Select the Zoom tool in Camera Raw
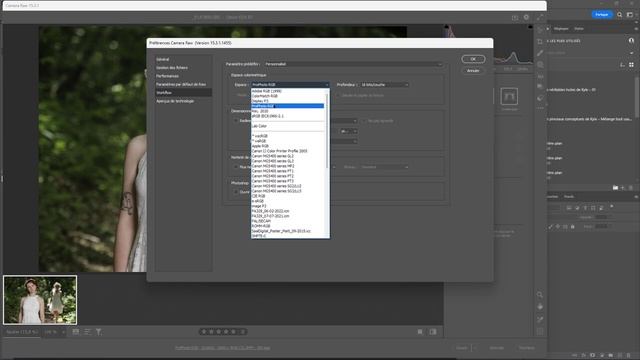 point(540,295)
